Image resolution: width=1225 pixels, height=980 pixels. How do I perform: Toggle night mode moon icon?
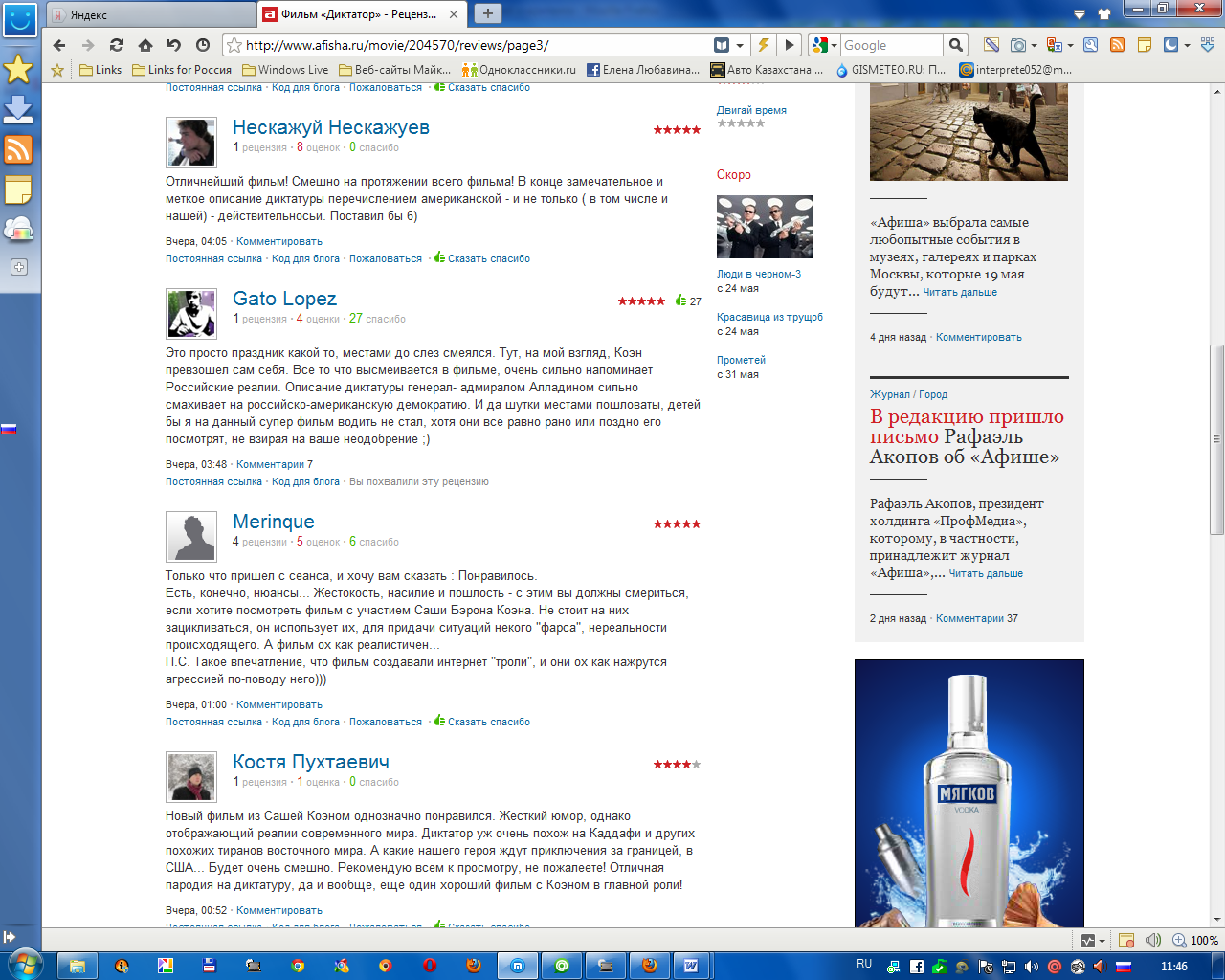point(1170,45)
